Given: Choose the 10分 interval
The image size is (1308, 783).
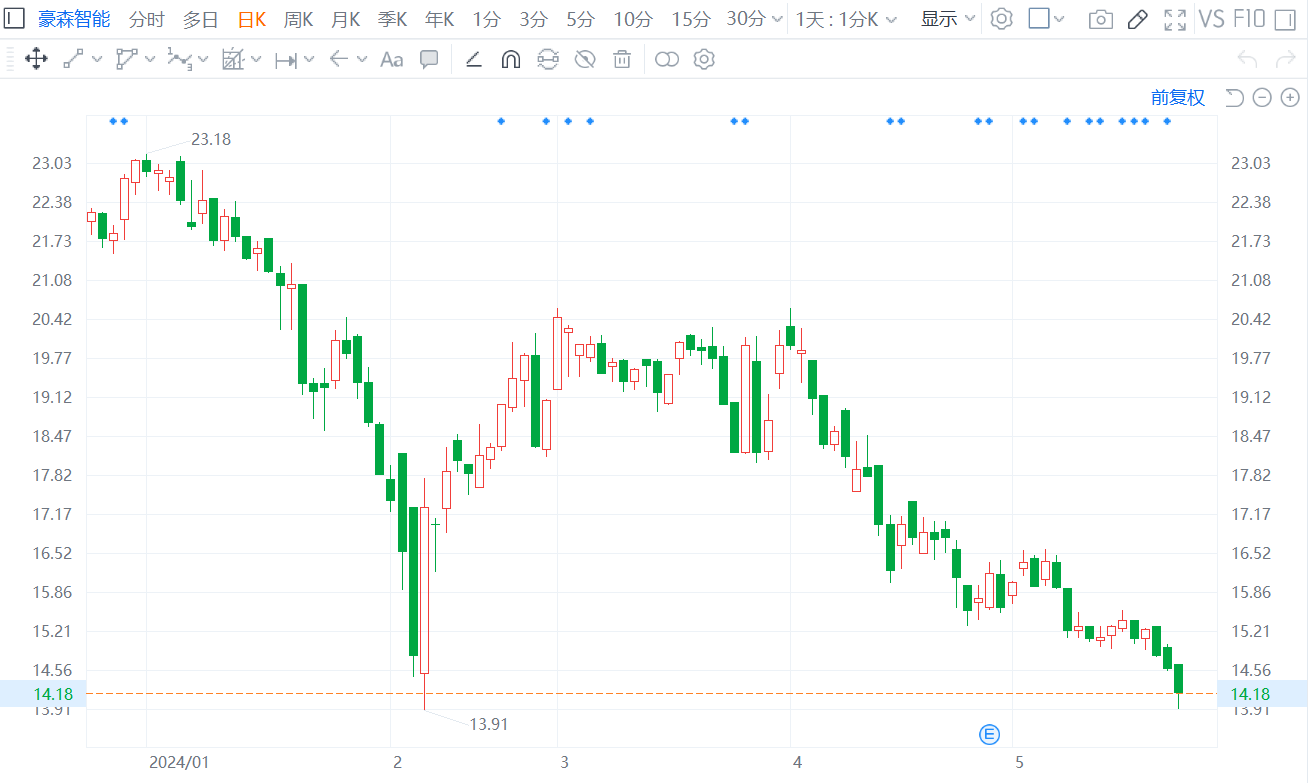Looking at the screenshot, I should (x=633, y=18).
